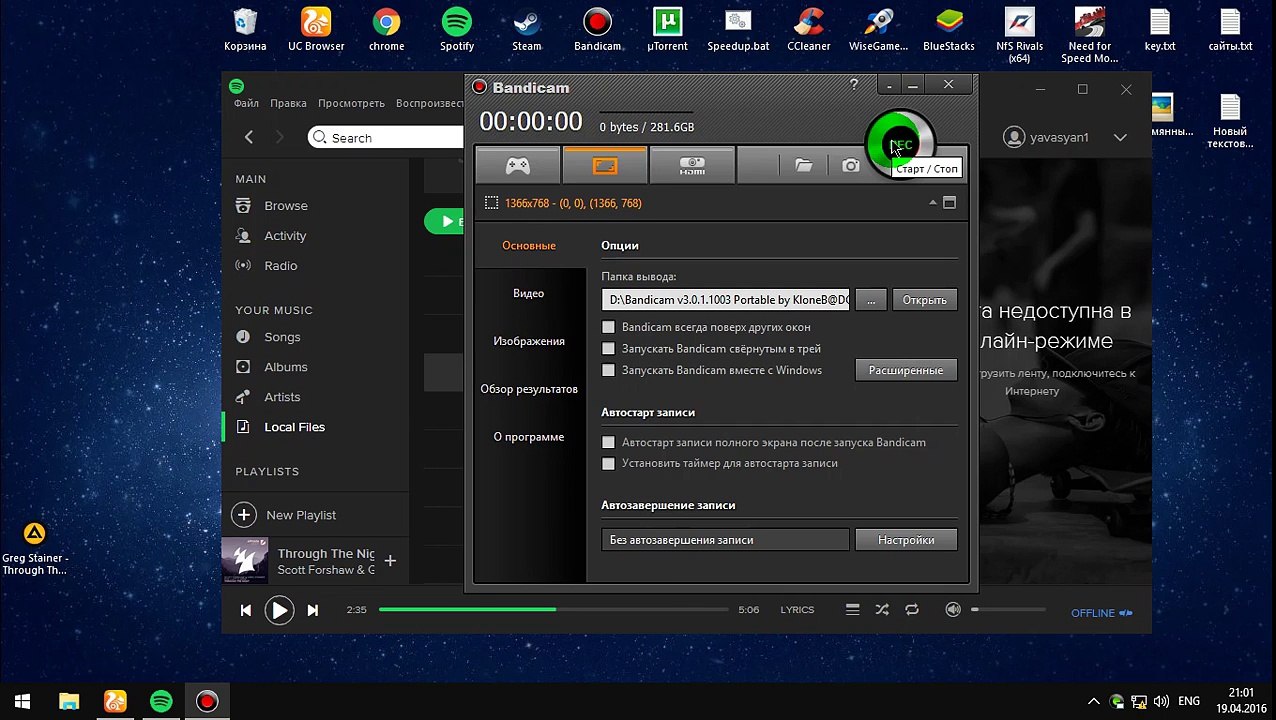
Task: Open the output folder icon in Bandicam toolbar
Action: click(804, 166)
